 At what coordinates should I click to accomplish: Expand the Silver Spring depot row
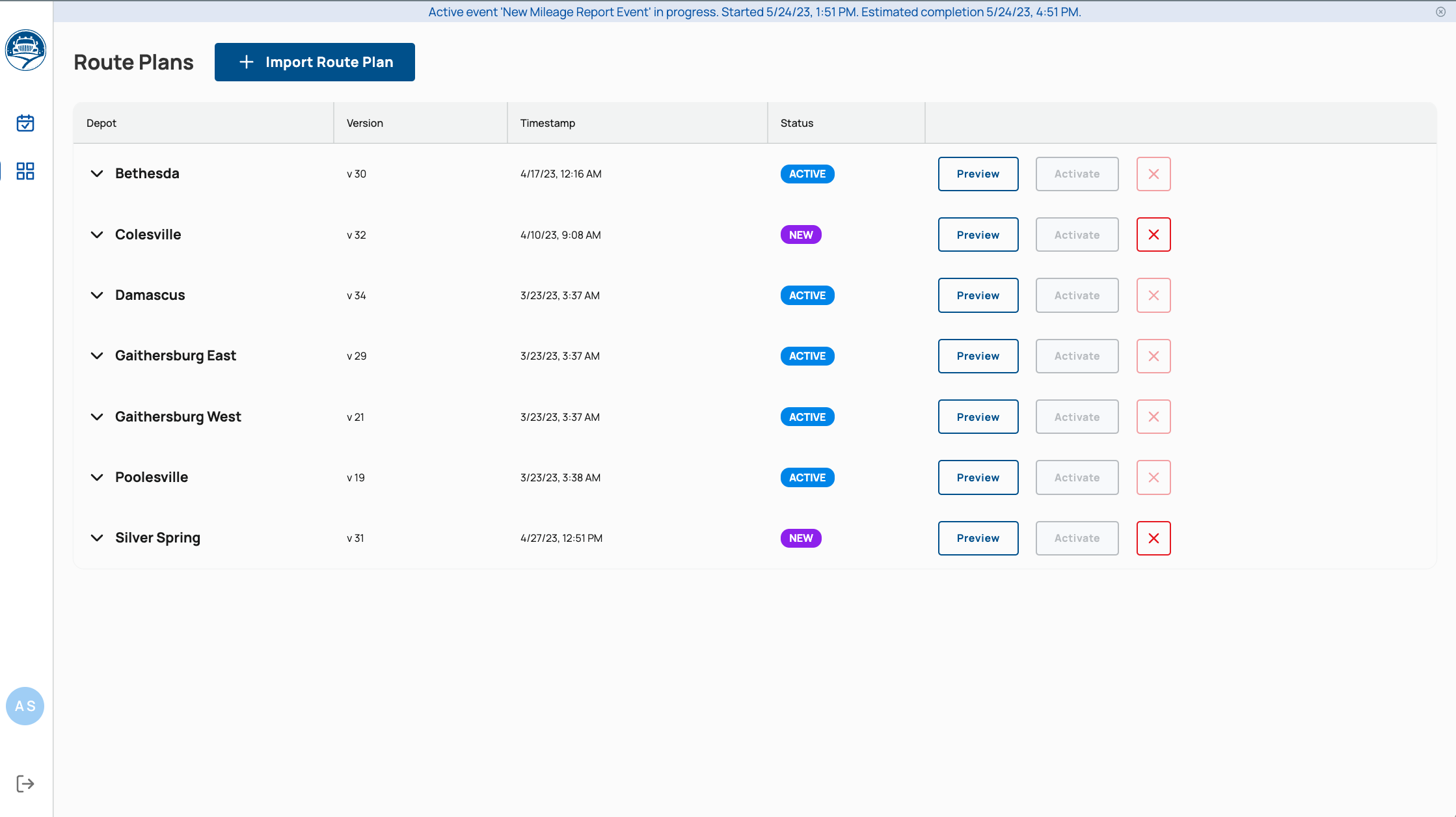[x=97, y=538]
